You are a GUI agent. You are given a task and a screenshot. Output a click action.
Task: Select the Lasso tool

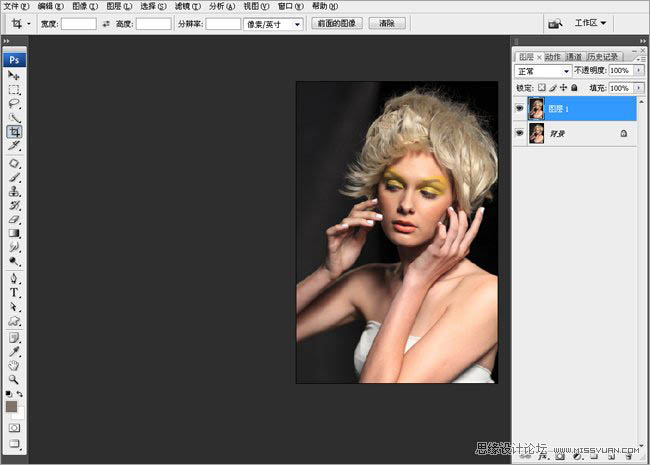pyautogui.click(x=14, y=103)
